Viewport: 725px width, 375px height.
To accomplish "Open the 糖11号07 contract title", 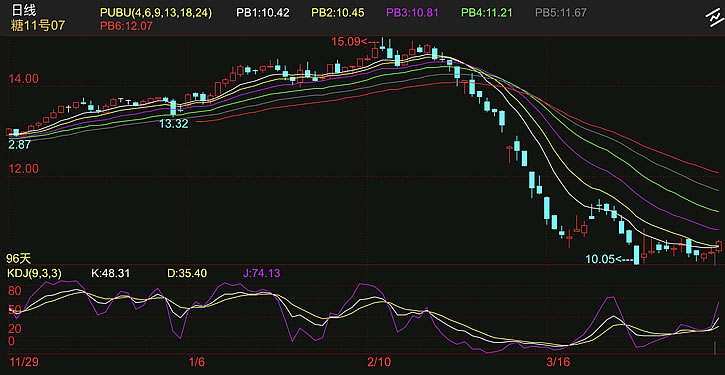I will [38, 25].
